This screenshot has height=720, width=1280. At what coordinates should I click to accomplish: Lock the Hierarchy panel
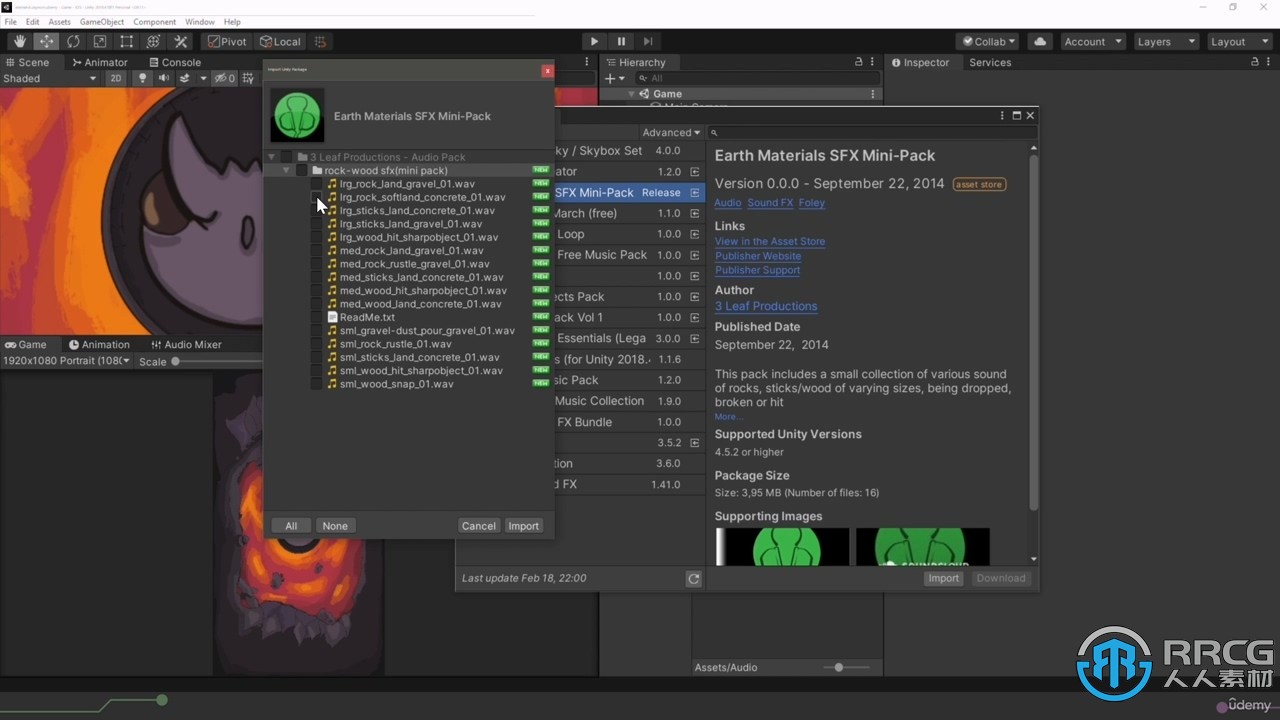[x=858, y=62]
